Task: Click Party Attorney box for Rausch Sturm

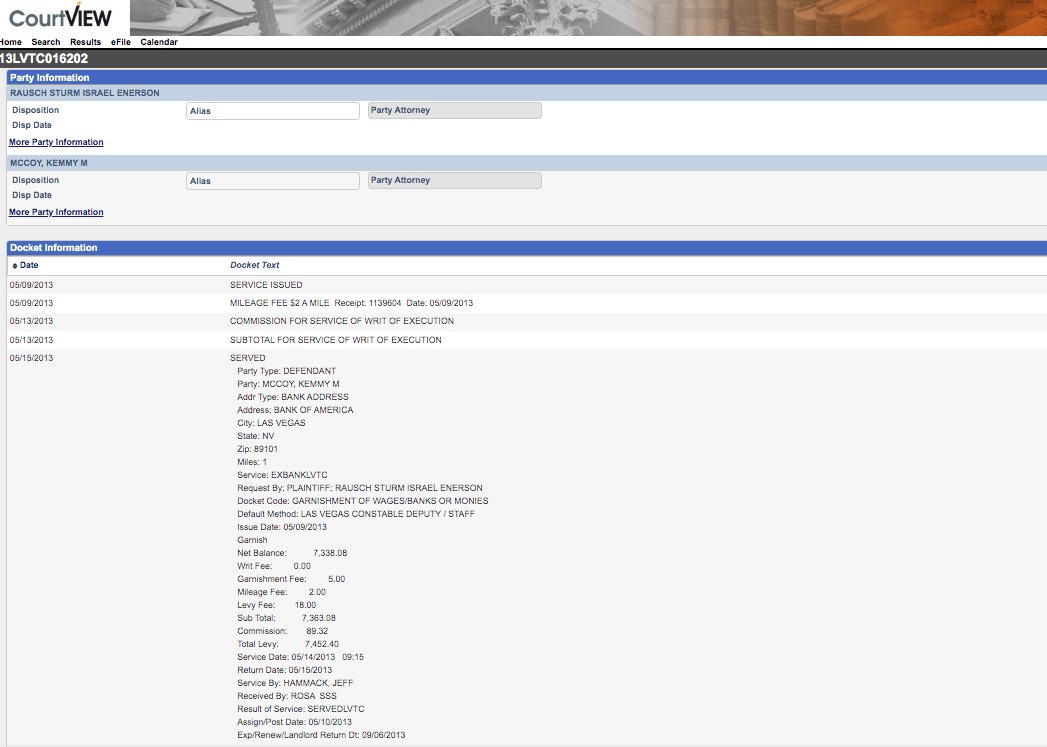Action: point(455,111)
